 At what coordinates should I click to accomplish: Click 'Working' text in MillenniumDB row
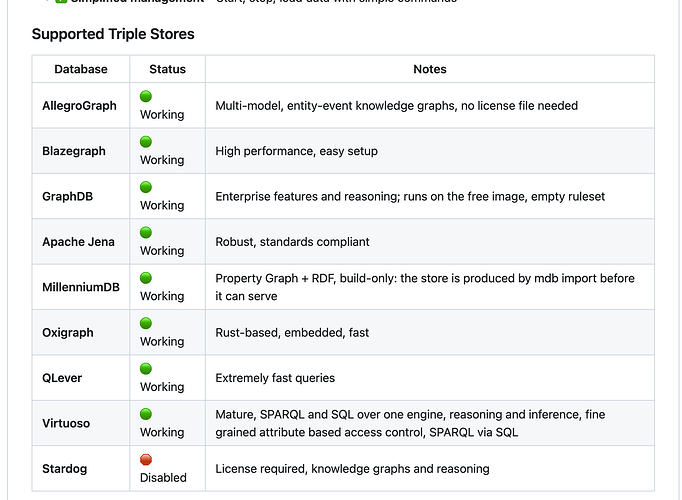[x=162, y=296]
